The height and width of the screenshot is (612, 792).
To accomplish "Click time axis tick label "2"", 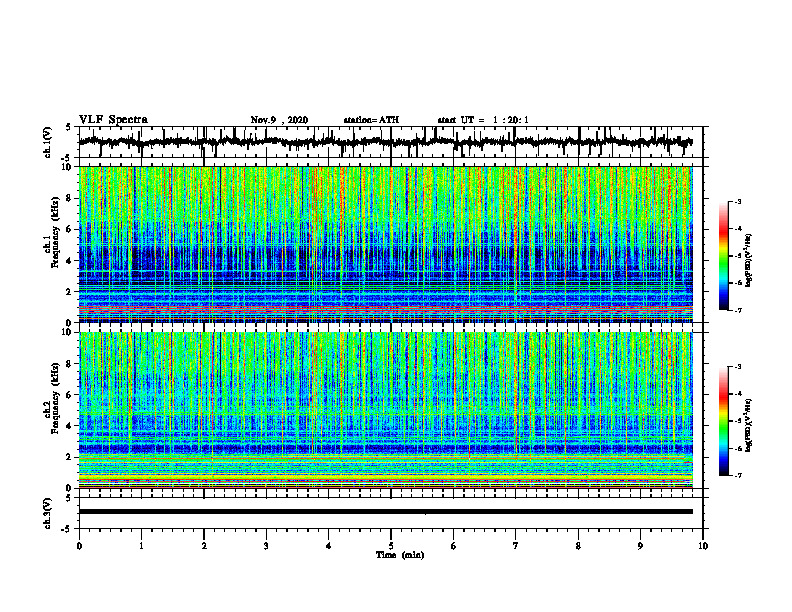I will 204,546.
